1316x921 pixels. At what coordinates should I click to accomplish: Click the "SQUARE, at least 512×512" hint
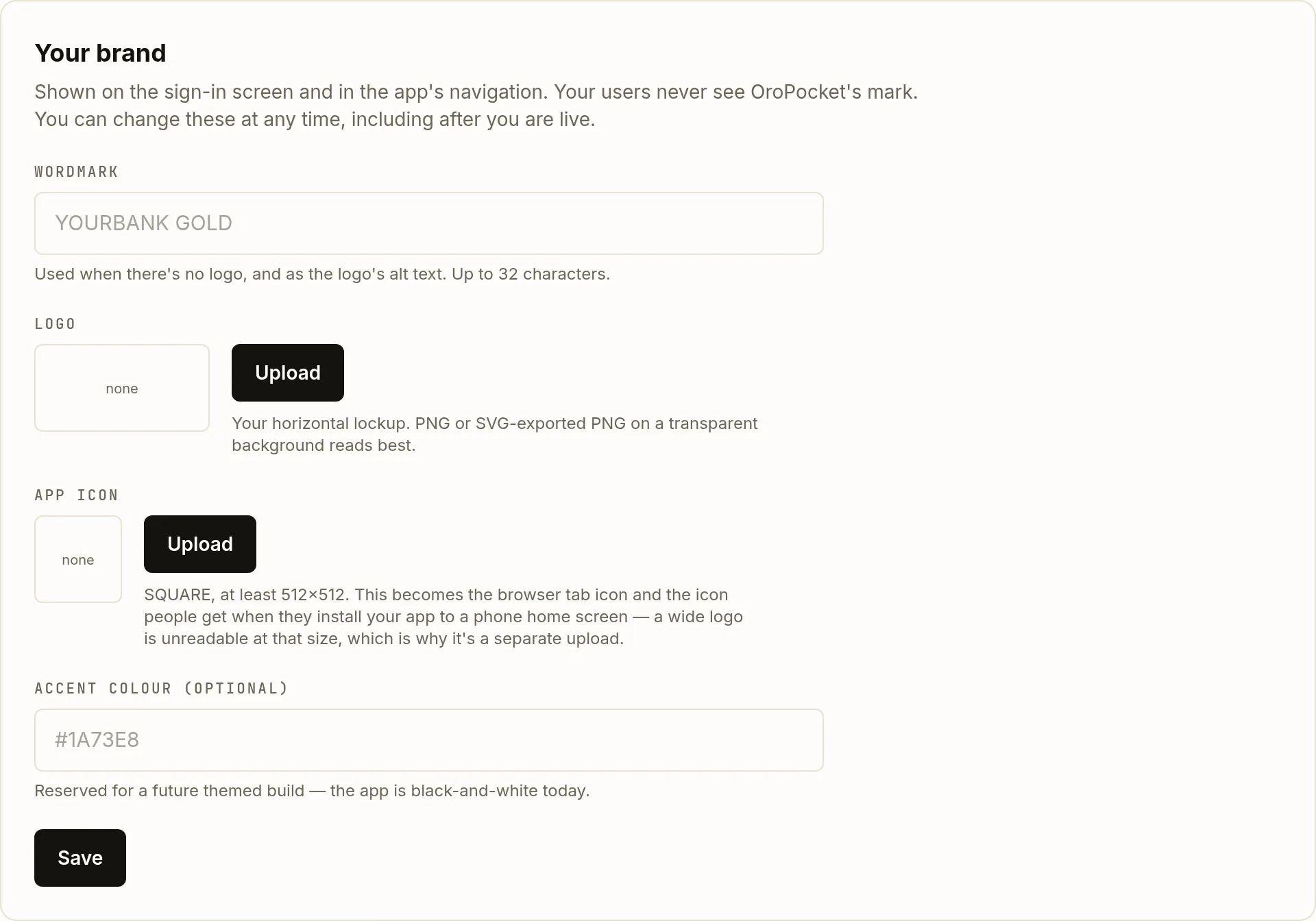point(247,595)
